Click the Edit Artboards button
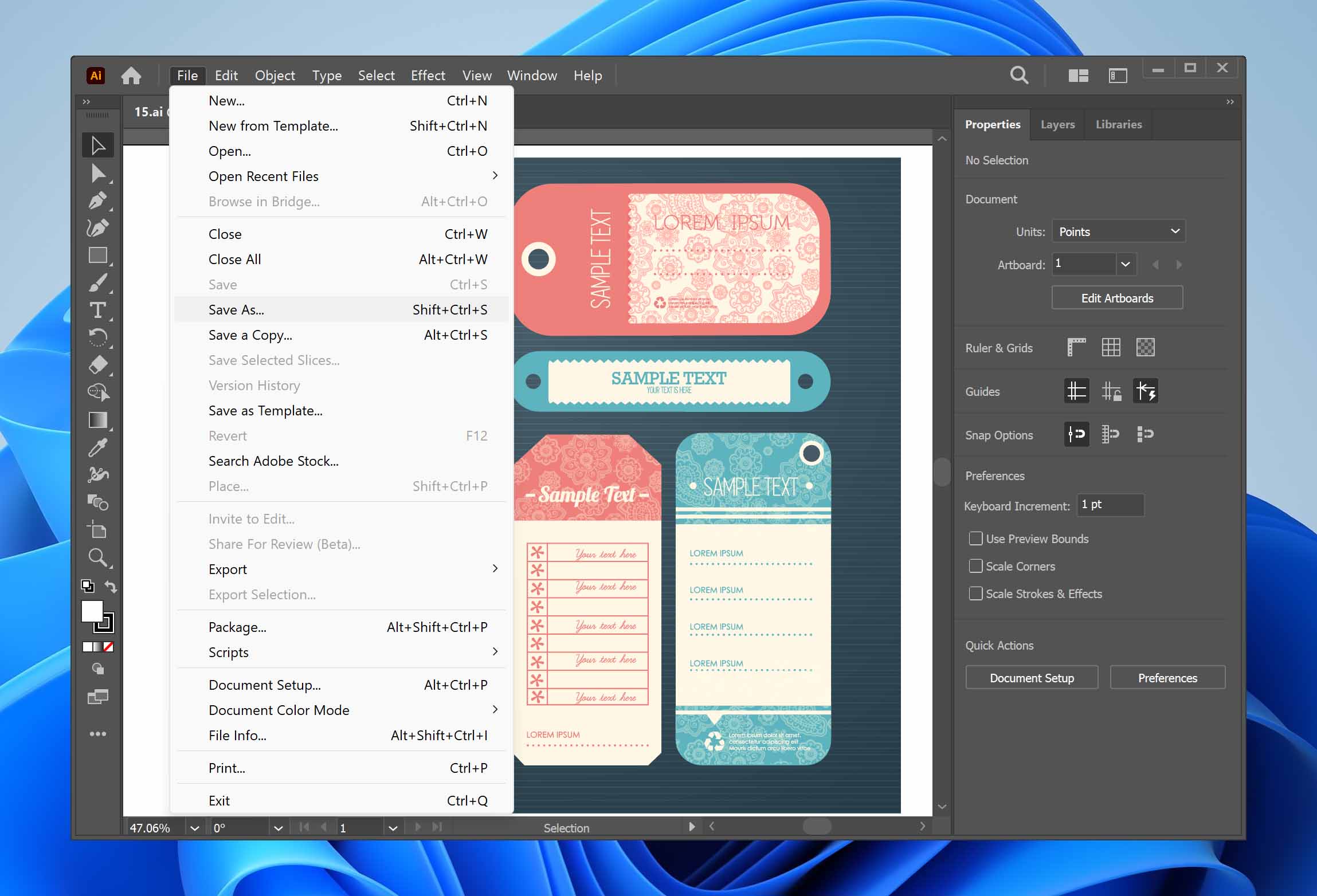The image size is (1317, 896). click(1116, 298)
